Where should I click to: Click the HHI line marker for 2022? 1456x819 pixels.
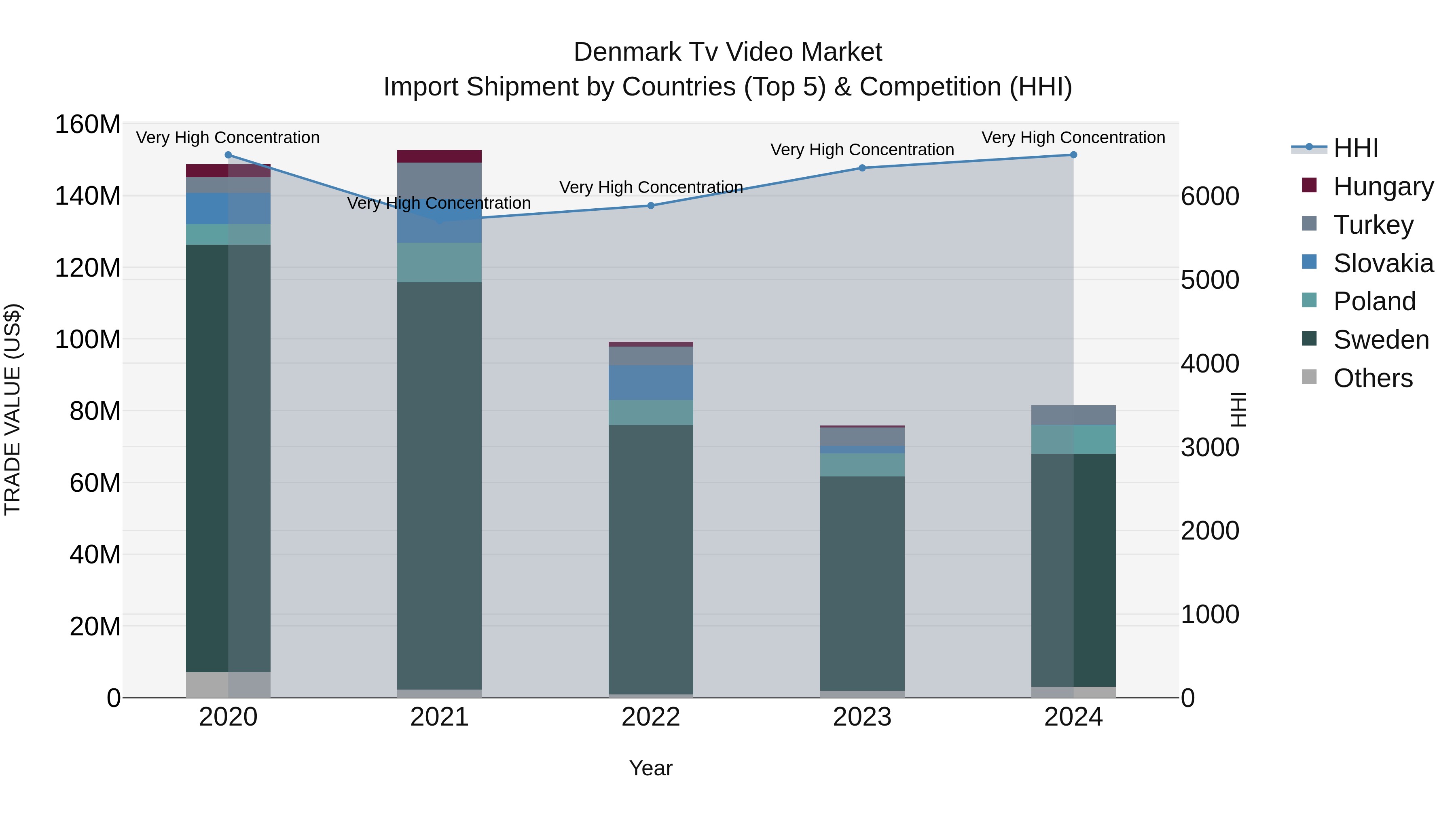(x=651, y=206)
